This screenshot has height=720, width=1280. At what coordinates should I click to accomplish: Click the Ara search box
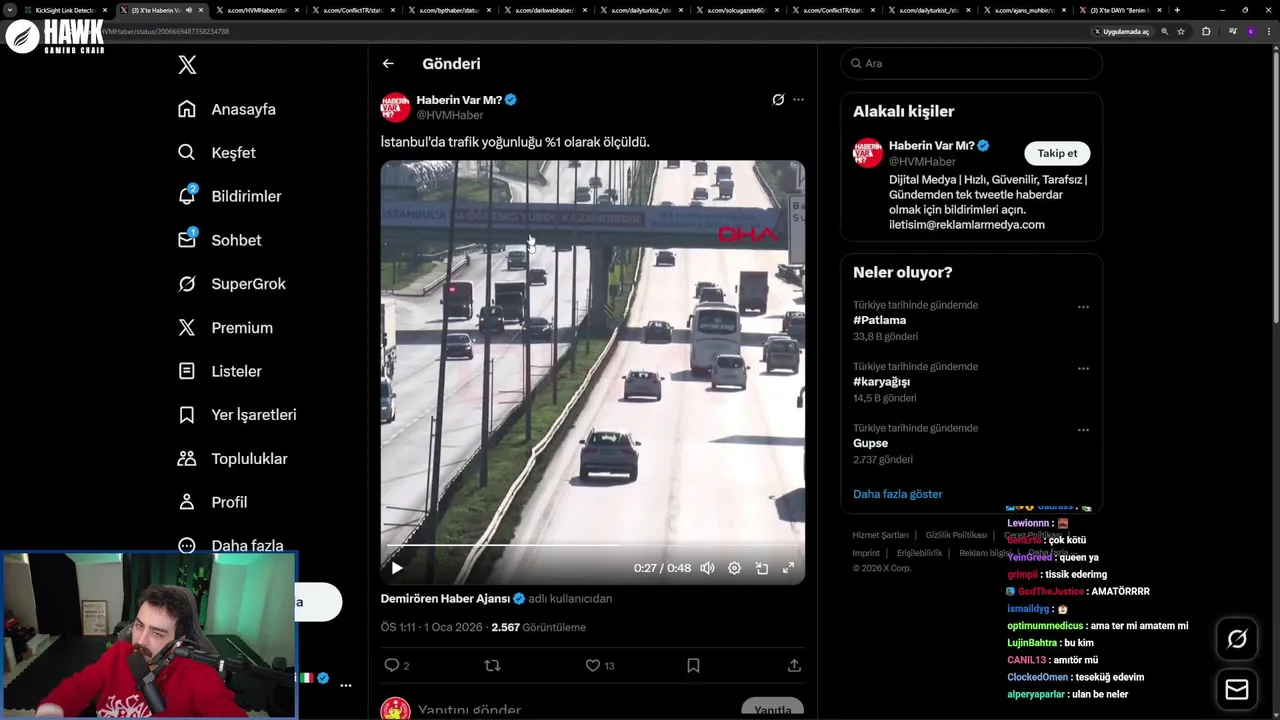(x=971, y=63)
